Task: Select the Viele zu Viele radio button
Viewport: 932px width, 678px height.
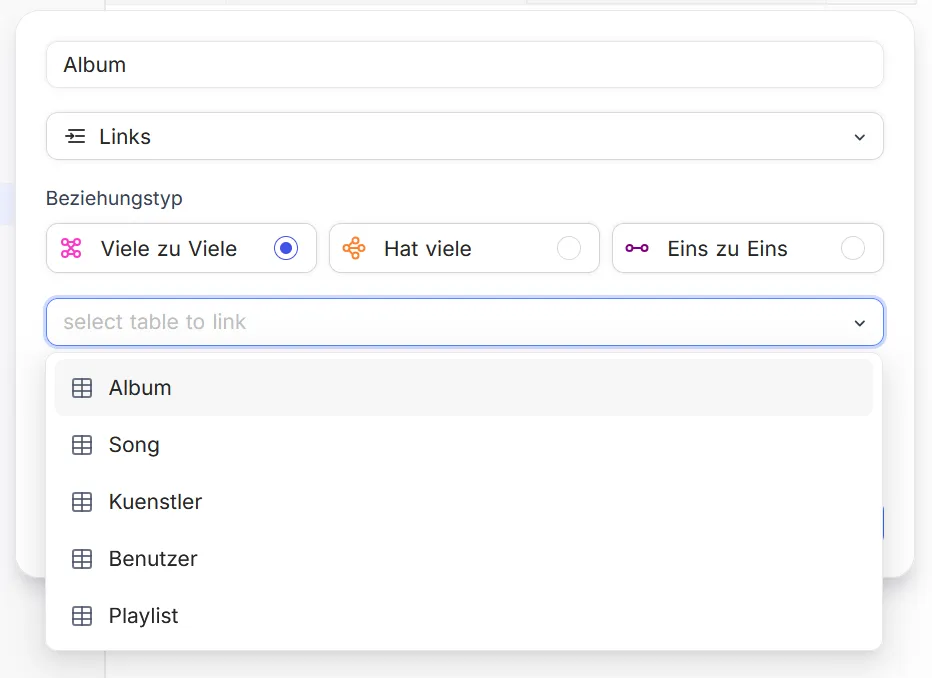Action: [286, 248]
